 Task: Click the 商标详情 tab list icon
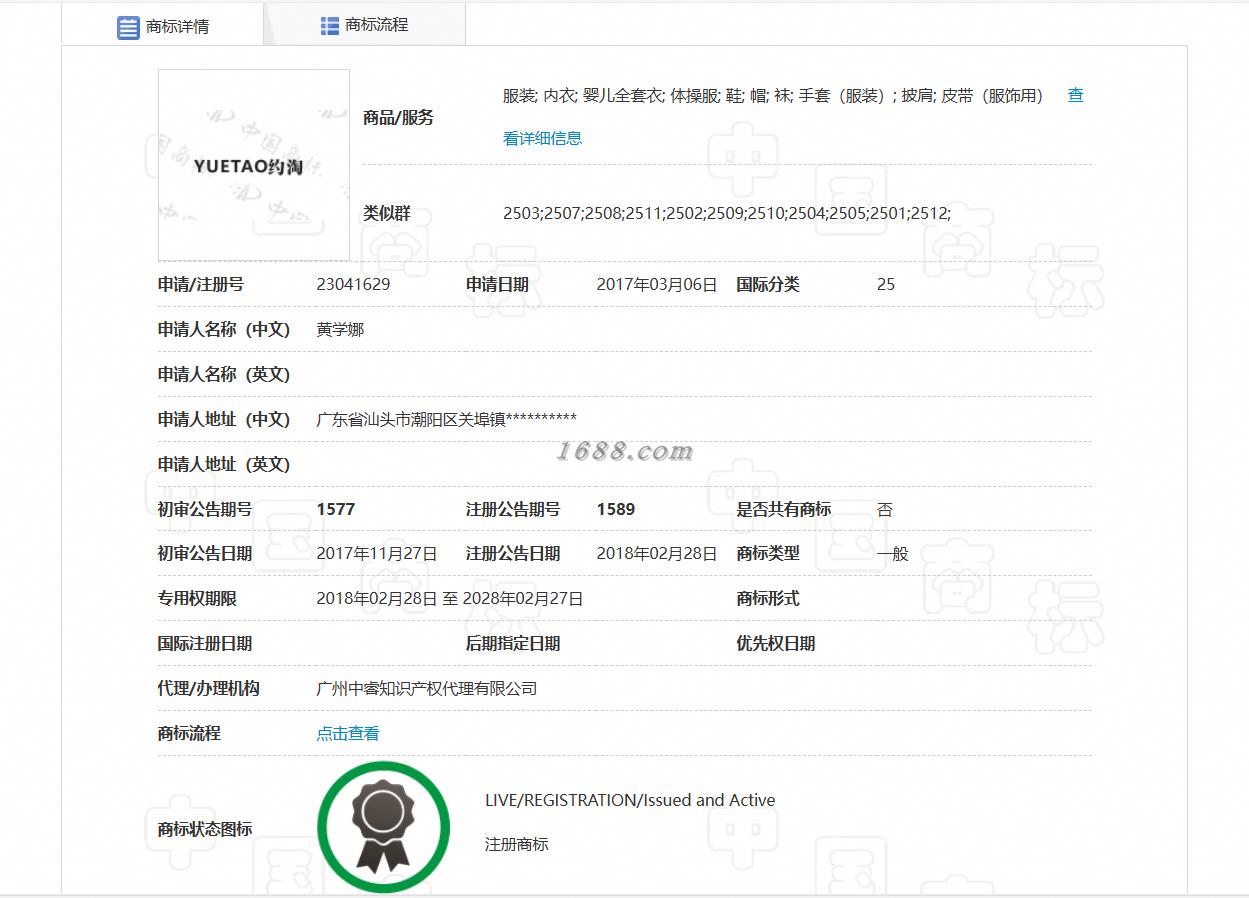(128, 28)
